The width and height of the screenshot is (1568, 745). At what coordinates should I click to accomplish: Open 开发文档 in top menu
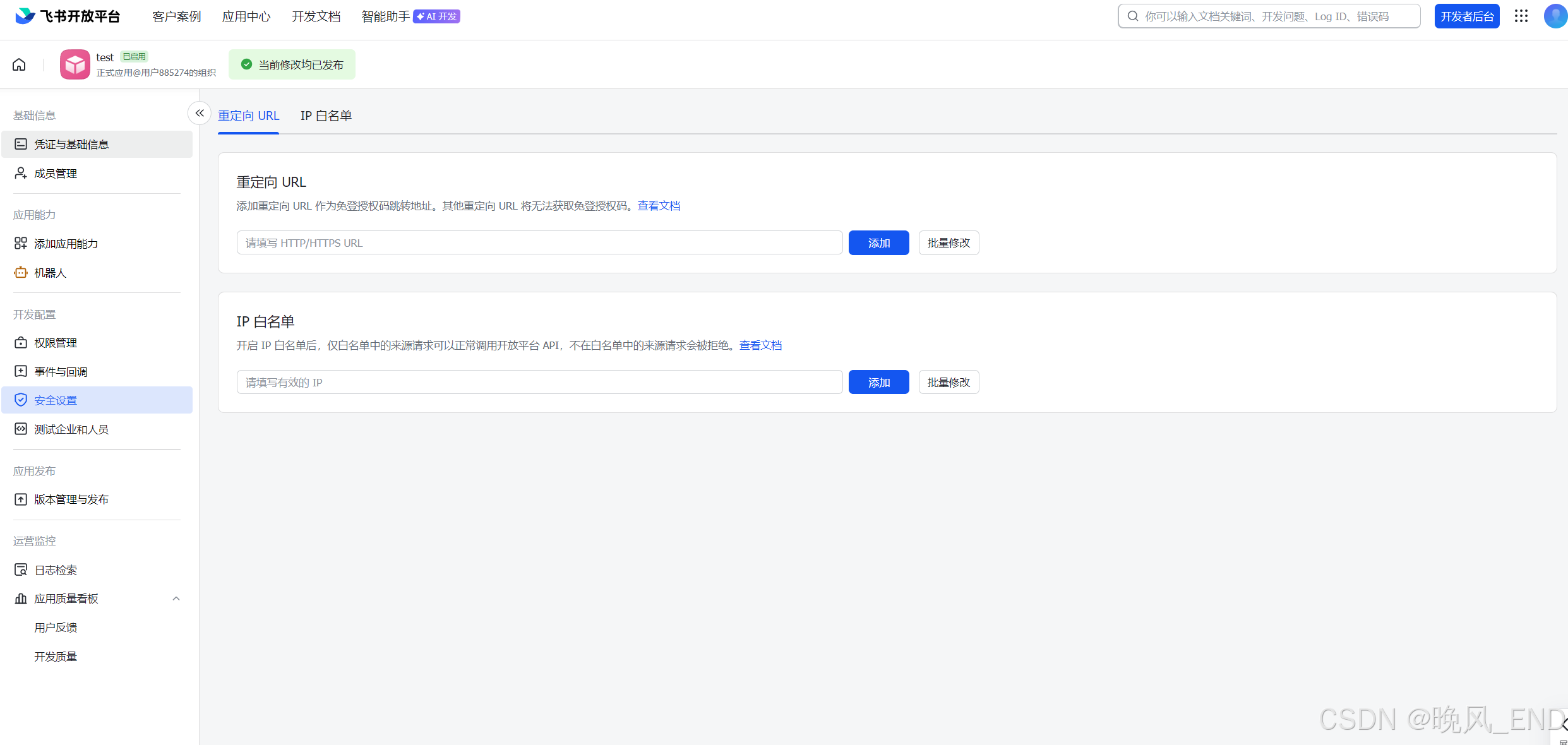pyautogui.click(x=316, y=16)
